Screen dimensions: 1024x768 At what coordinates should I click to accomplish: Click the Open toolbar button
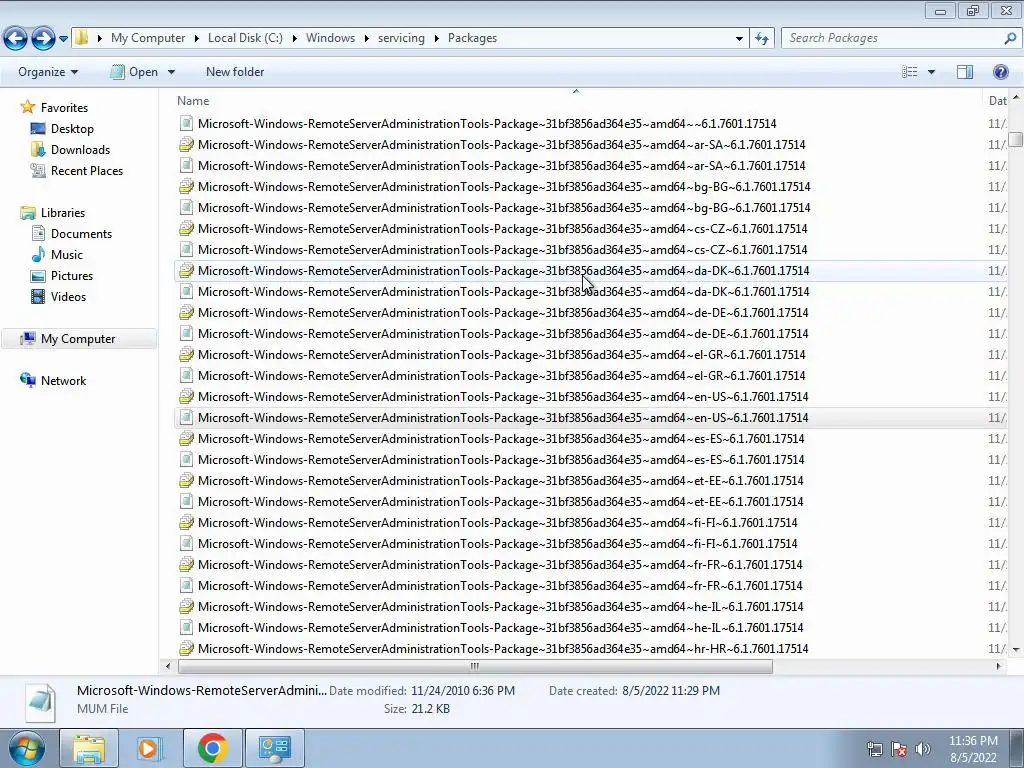tap(135, 72)
